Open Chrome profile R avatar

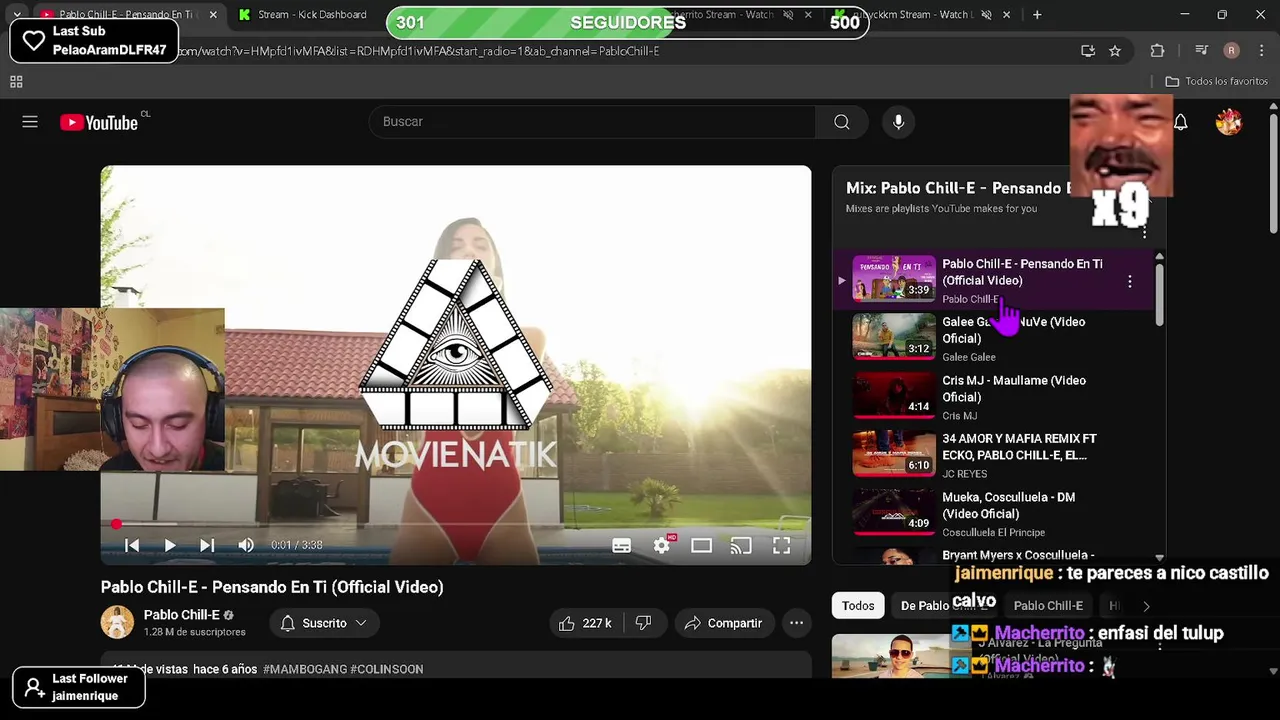pyautogui.click(x=1231, y=51)
